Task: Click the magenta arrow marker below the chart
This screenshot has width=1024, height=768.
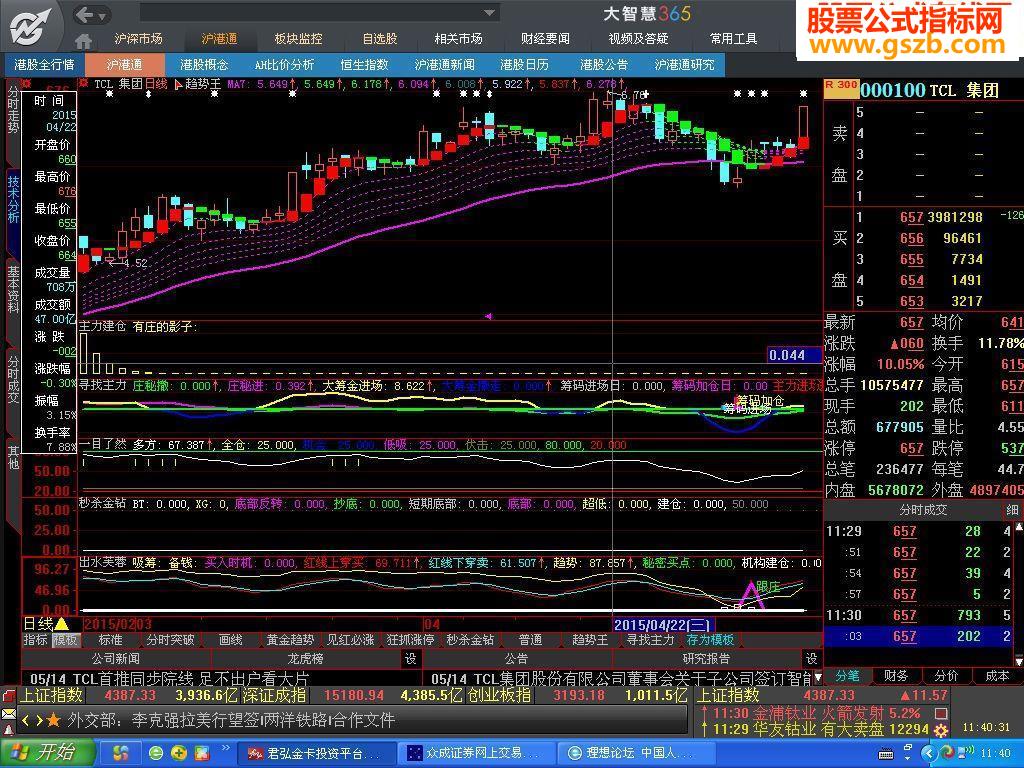Action: (488, 316)
